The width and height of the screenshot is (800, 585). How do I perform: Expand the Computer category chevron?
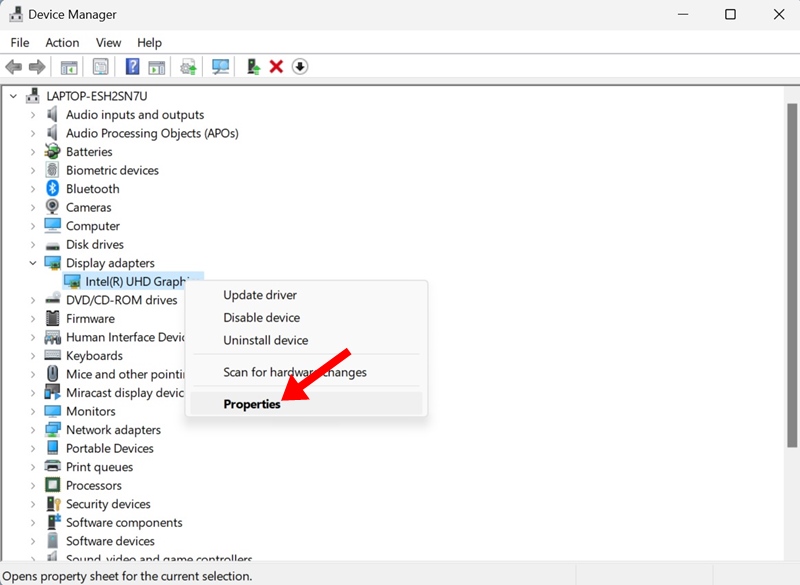coord(33,226)
